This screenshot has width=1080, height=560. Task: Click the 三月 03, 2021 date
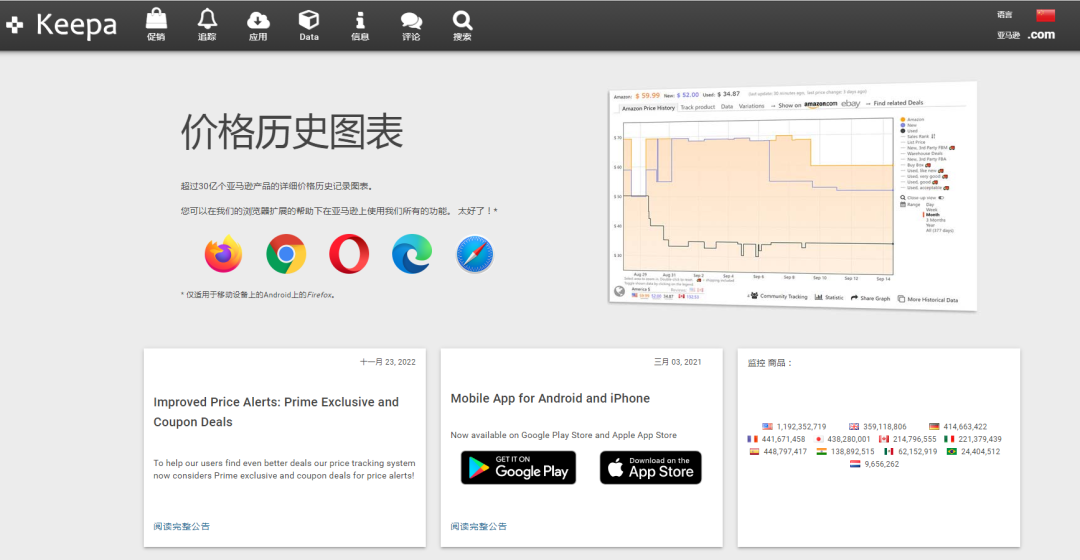678,362
